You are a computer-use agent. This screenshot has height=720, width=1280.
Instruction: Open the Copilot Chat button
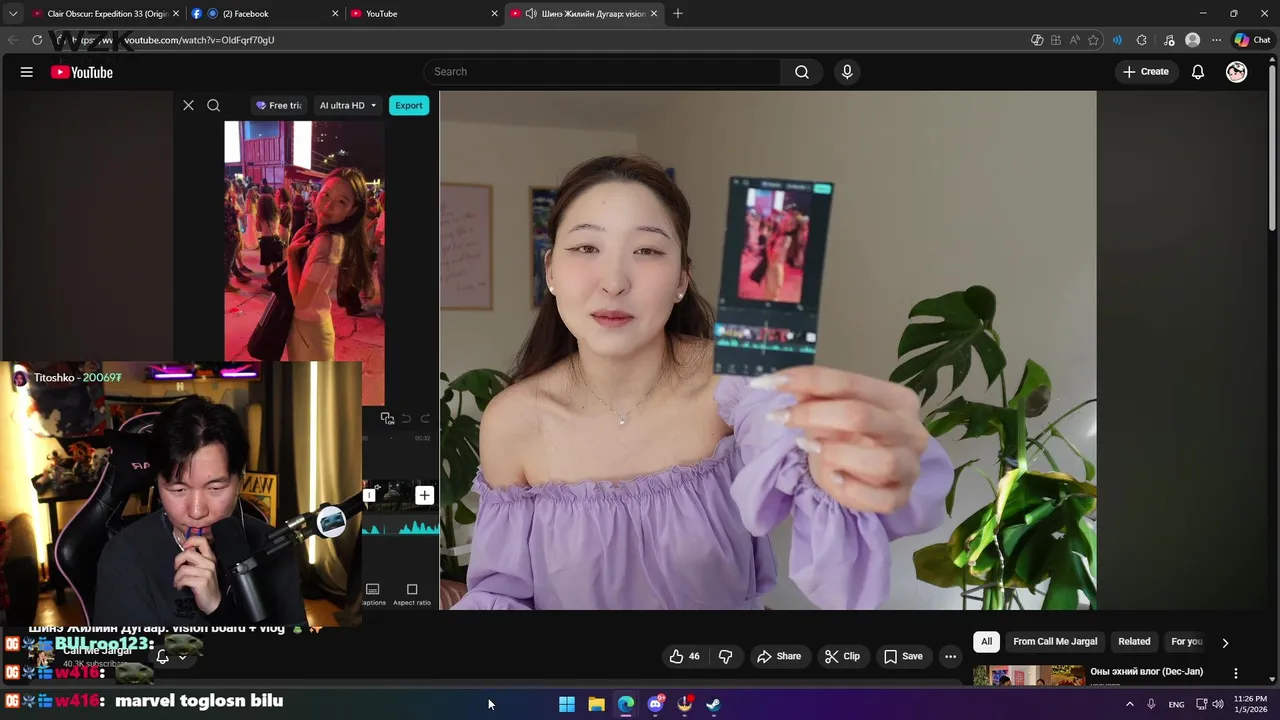(1253, 40)
